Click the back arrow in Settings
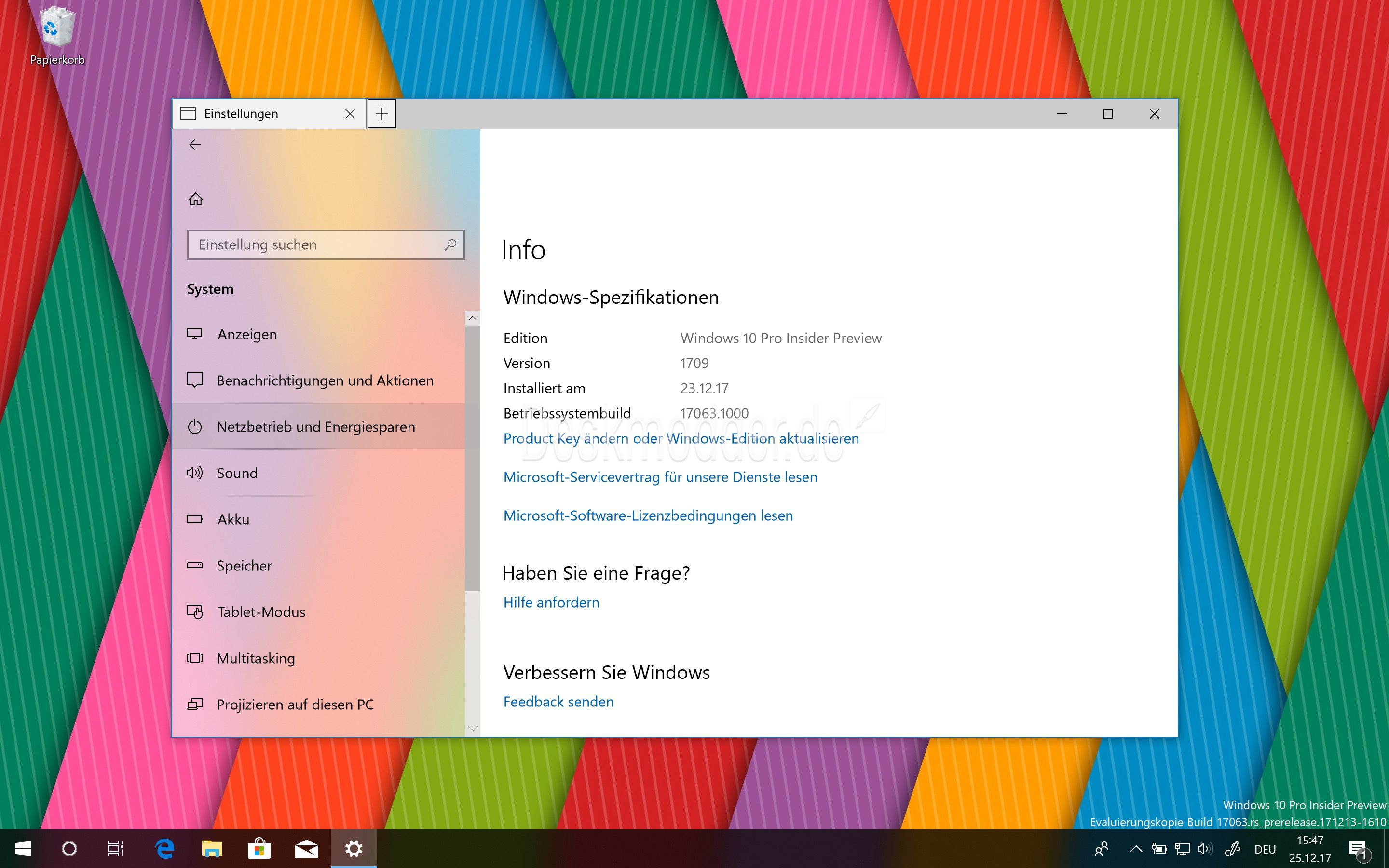1389x868 pixels. (195, 145)
